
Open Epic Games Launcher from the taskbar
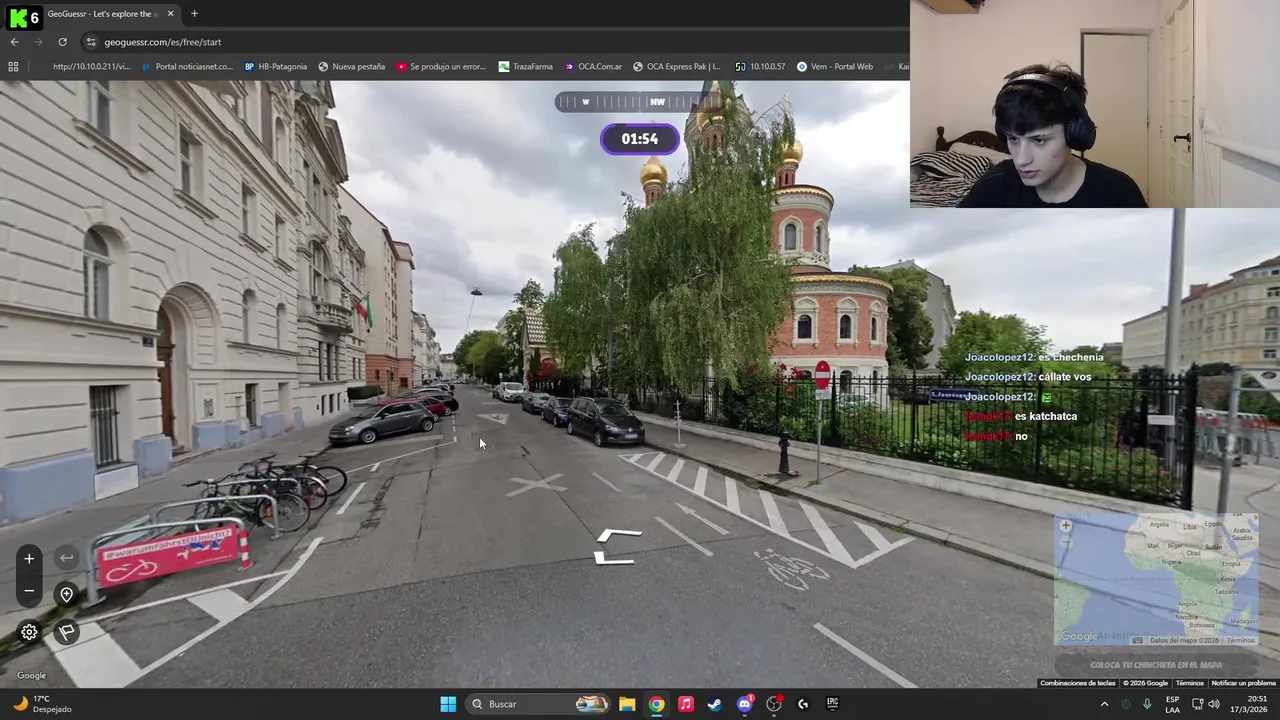832,704
